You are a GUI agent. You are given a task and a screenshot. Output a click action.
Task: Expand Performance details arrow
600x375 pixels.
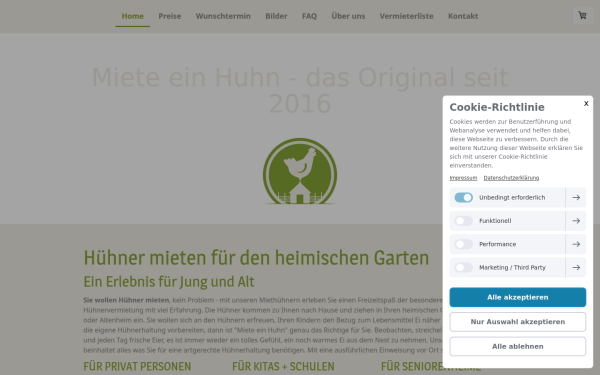pyautogui.click(x=576, y=244)
